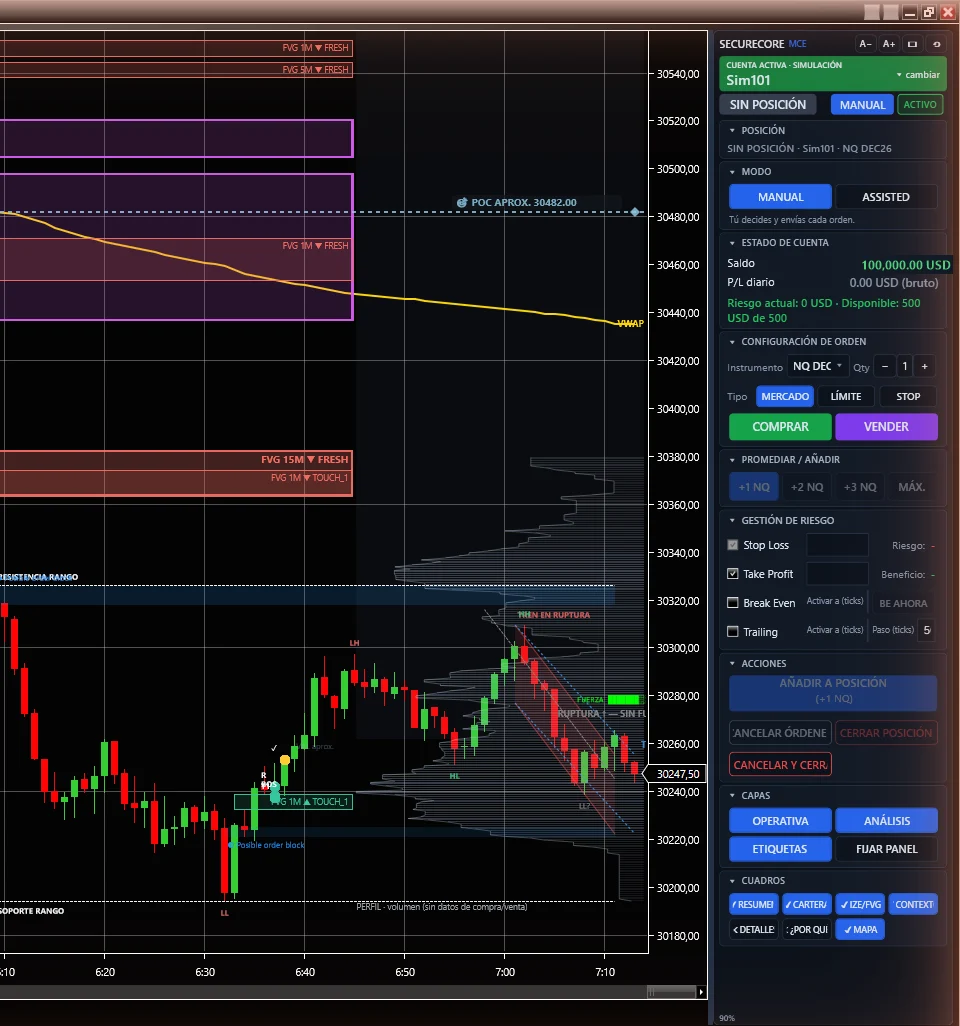Enable the Break Even checkbox
960x1026 pixels.
pos(733,603)
